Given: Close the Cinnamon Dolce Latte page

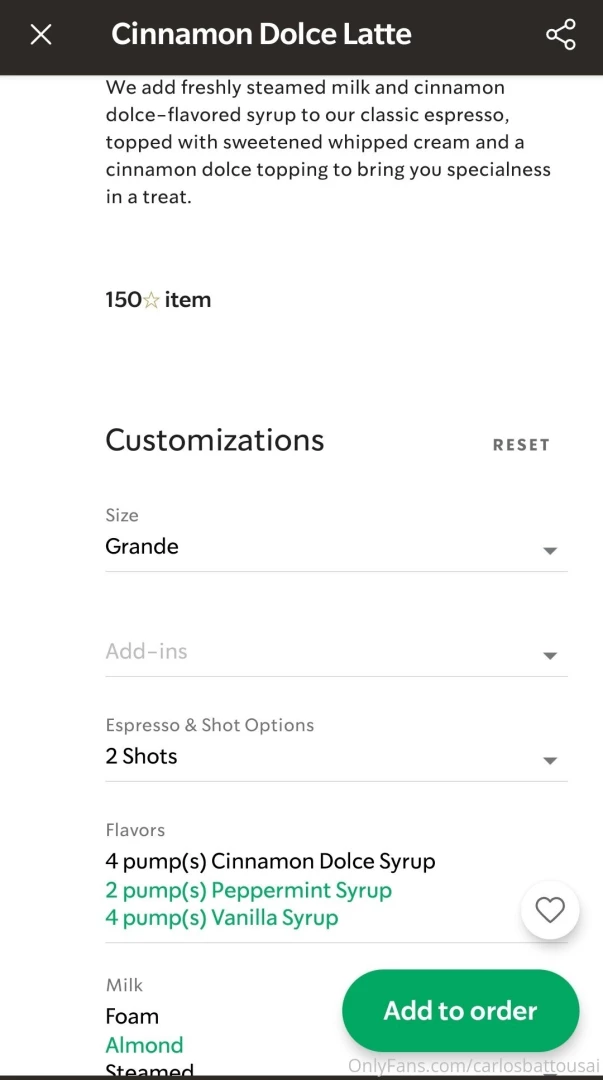Looking at the screenshot, I should point(40,36).
